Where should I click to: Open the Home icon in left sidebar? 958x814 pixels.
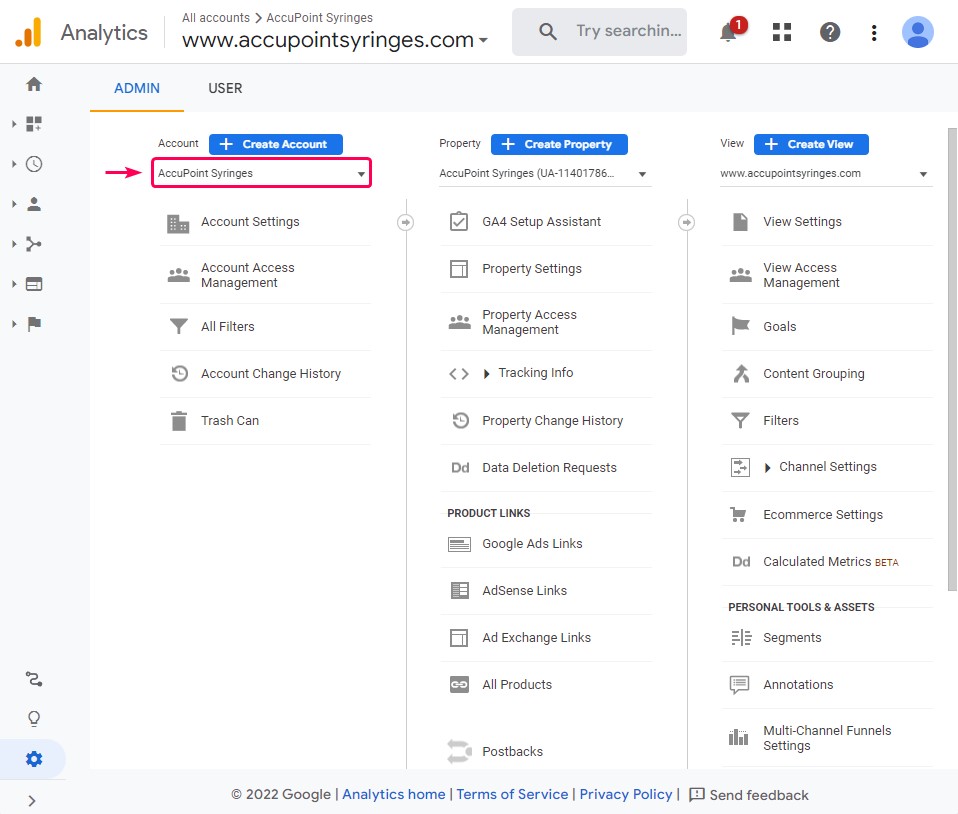click(x=34, y=84)
